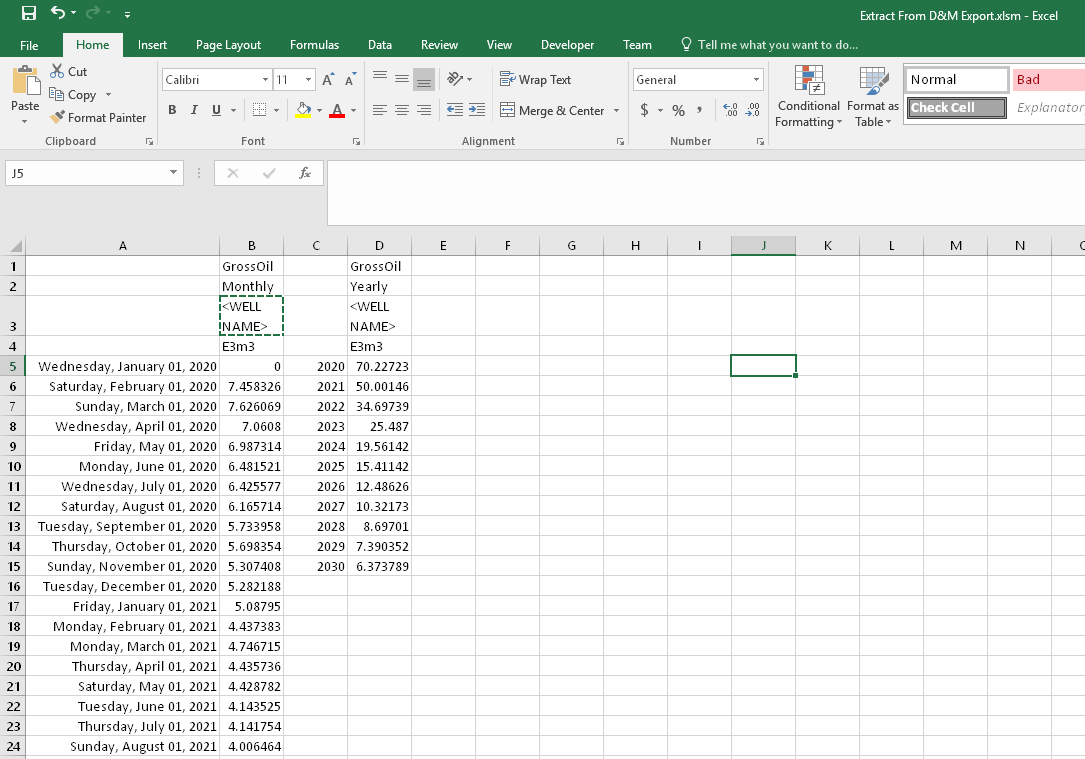Click the Increase Indent icon
The width and height of the screenshot is (1085, 759).
point(476,110)
